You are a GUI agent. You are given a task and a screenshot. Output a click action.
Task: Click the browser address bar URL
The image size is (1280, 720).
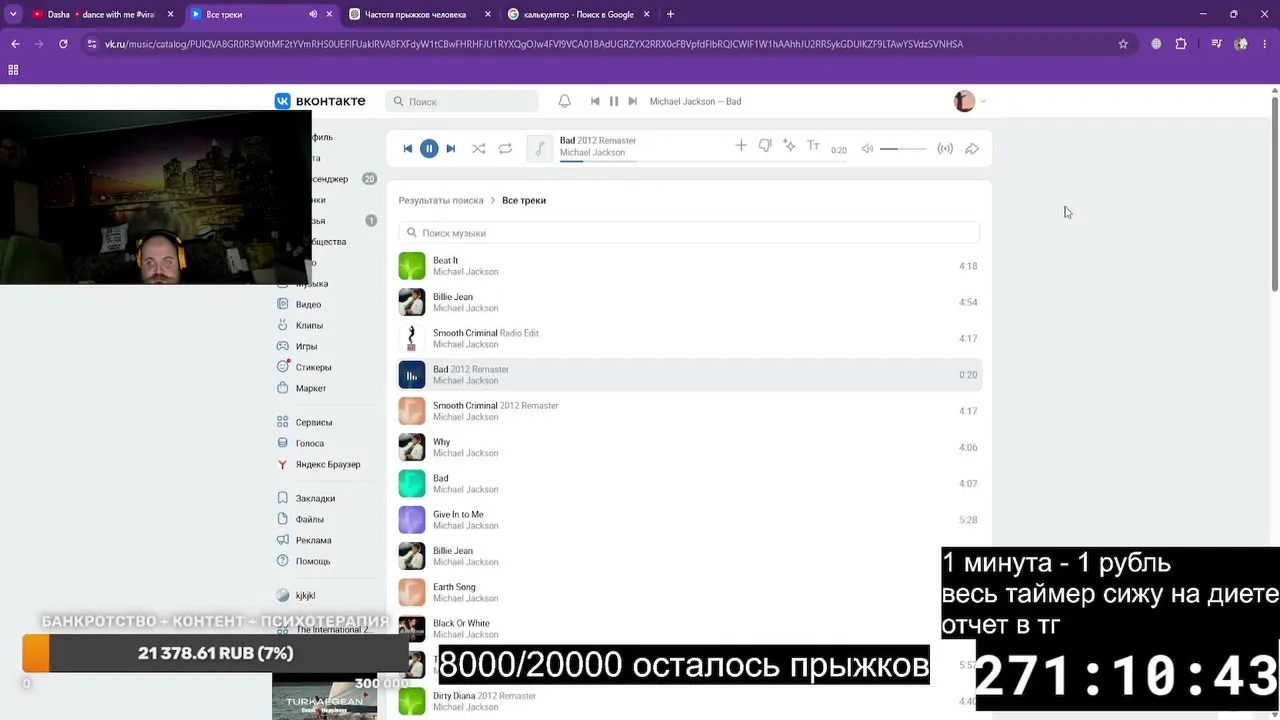pos(534,44)
